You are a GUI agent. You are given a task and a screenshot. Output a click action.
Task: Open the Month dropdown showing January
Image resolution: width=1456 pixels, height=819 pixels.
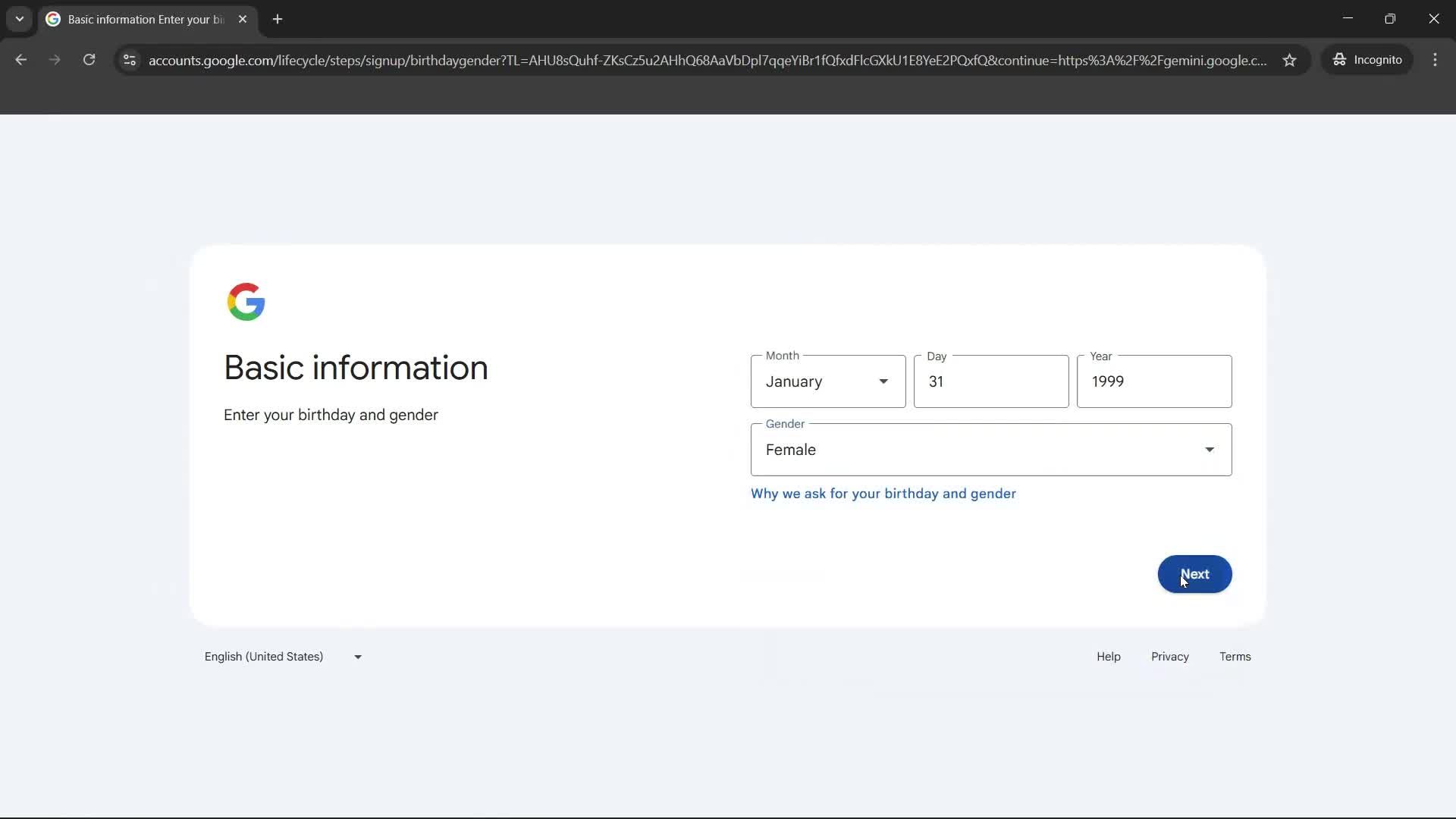pos(827,381)
